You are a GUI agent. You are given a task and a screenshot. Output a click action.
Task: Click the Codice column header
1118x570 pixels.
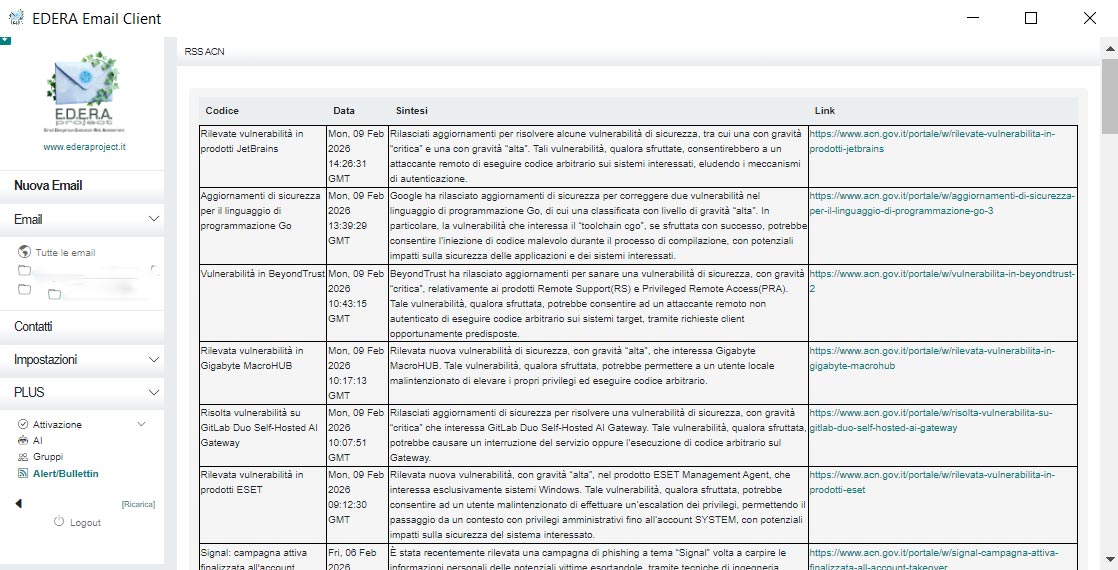coord(222,111)
